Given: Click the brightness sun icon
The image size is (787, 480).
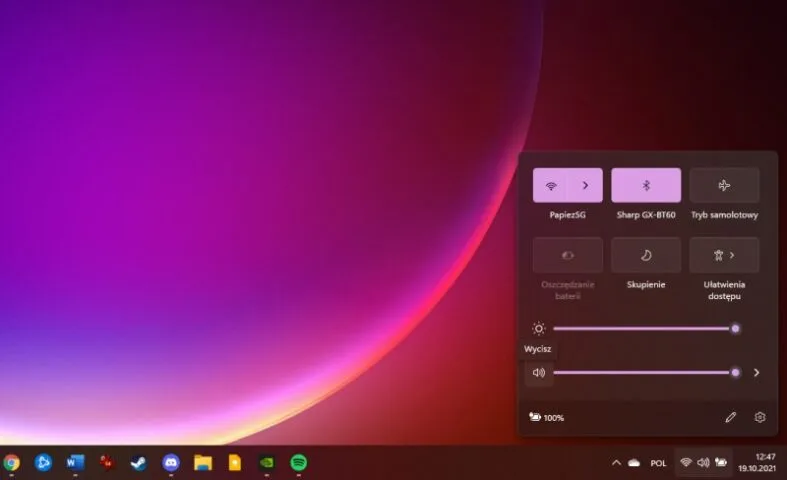Looking at the screenshot, I should point(539,328).
